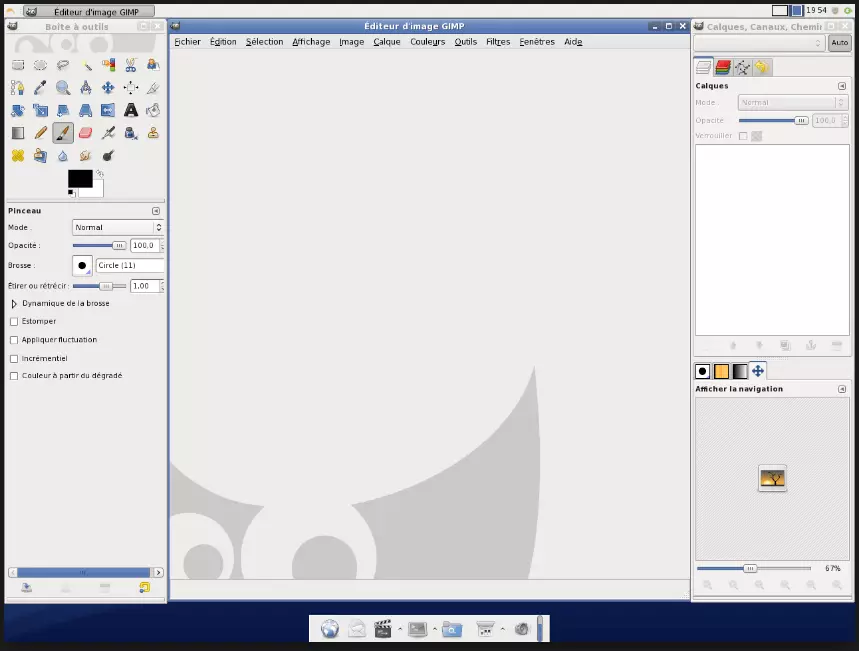Open the Couleurs menu
Viewport: 859px width, 651px height.
coord(428,42)
